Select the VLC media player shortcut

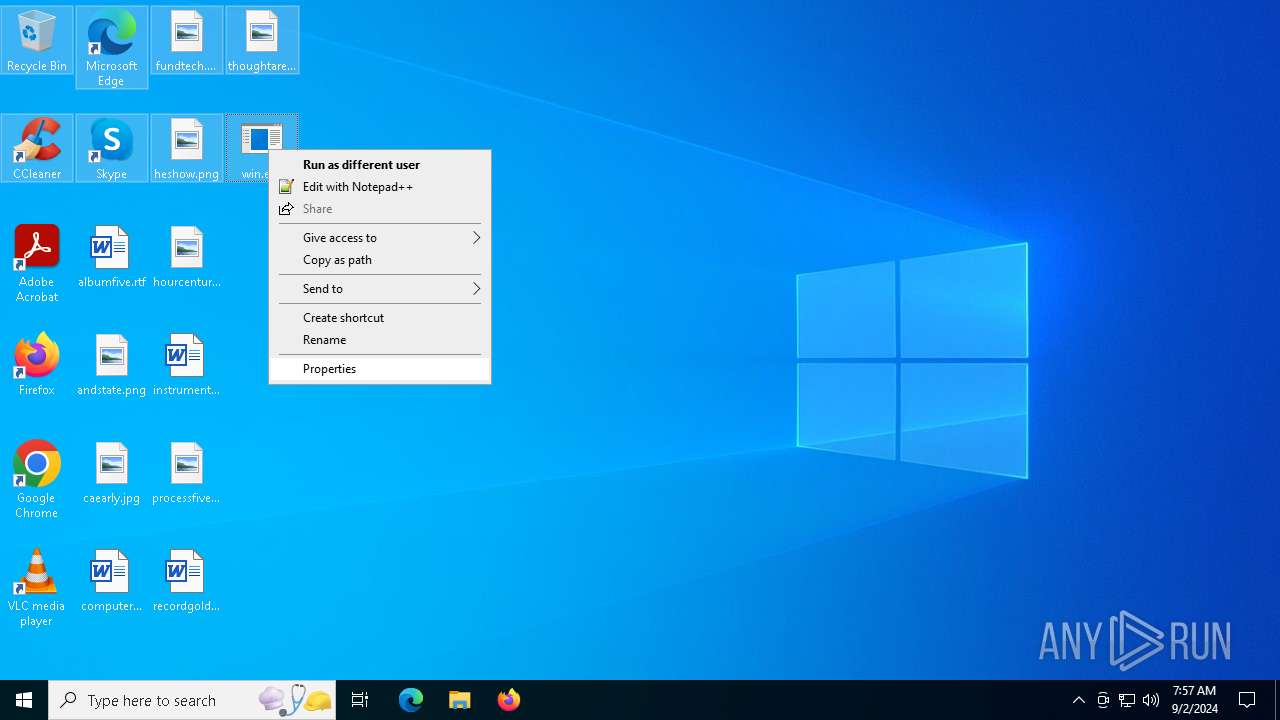[37, 588]
